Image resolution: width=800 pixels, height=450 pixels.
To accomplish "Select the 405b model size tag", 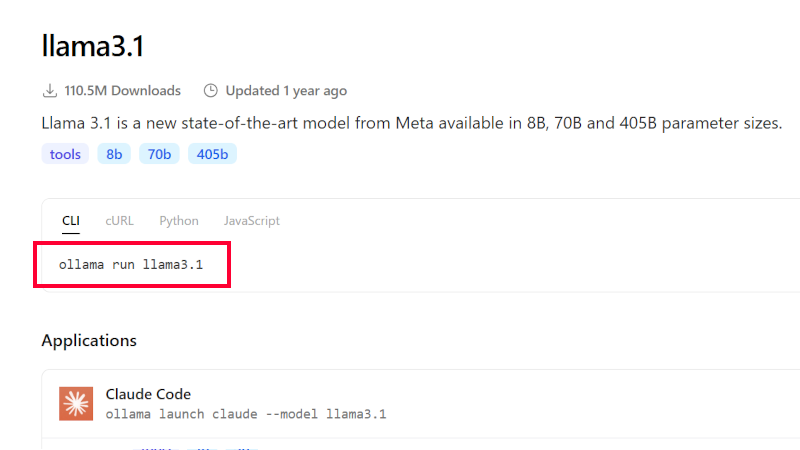I will tap(212, 154).
